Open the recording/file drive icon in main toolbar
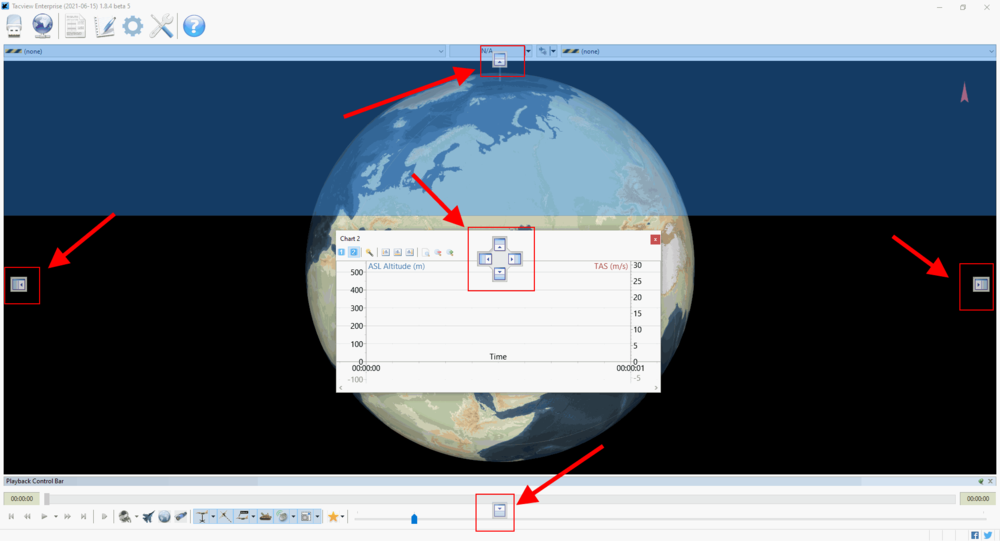 tap(14, 26)
